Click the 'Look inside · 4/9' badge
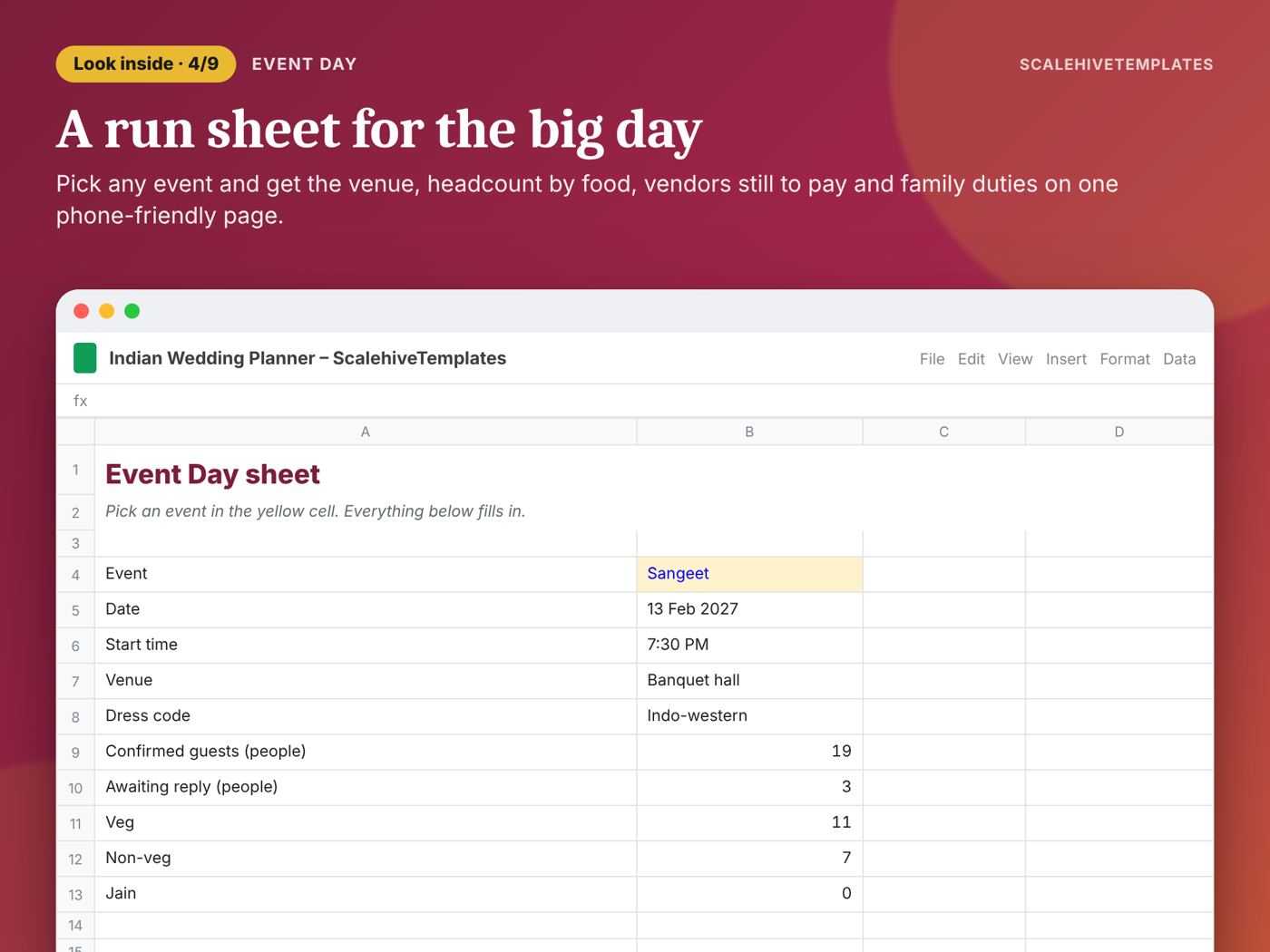 146,64
